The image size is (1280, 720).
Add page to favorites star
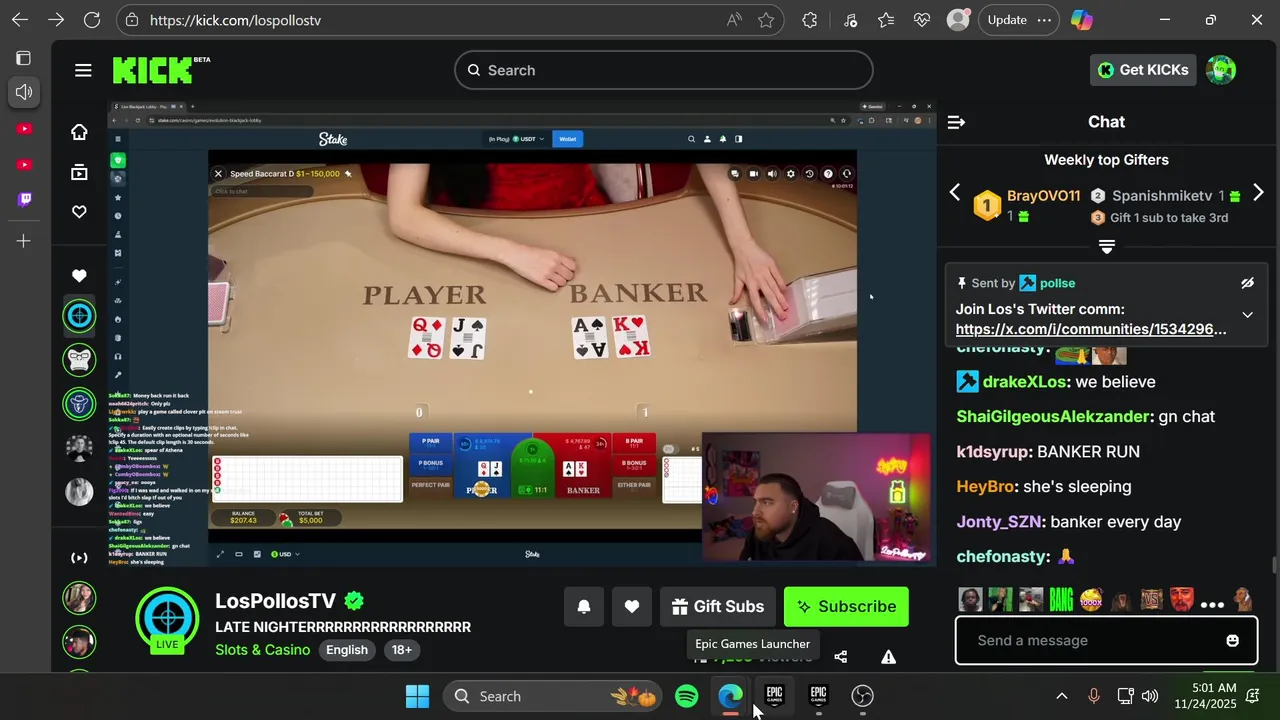pyautogui.click(x=766, y=20)
